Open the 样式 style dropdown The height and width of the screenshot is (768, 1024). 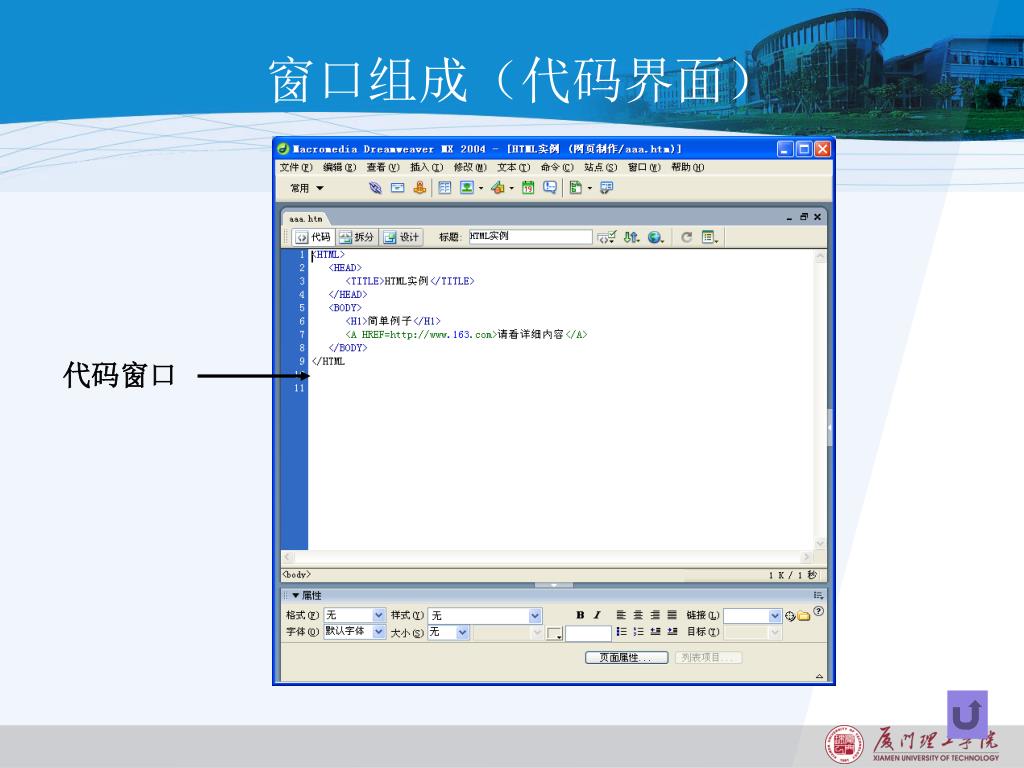click(x=535, y=615)
